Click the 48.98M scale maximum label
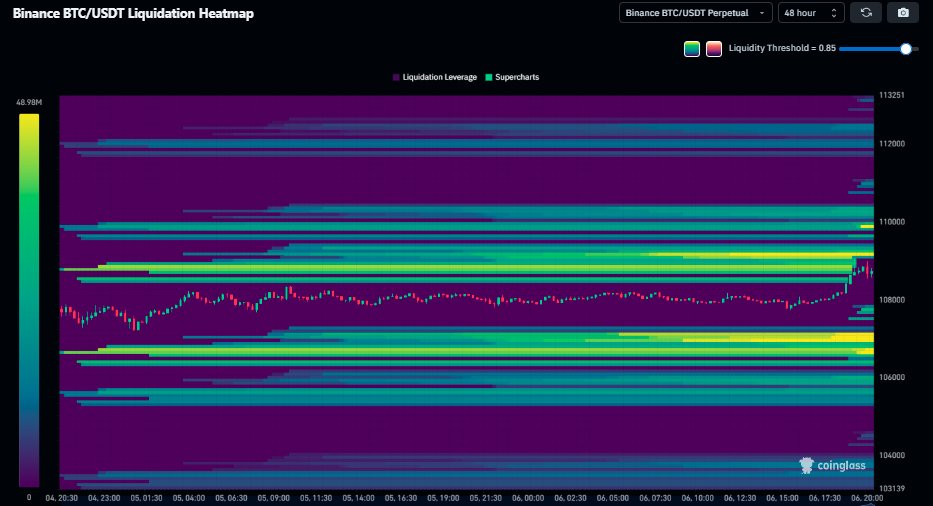Screen dimensions: 933x506 29,102
